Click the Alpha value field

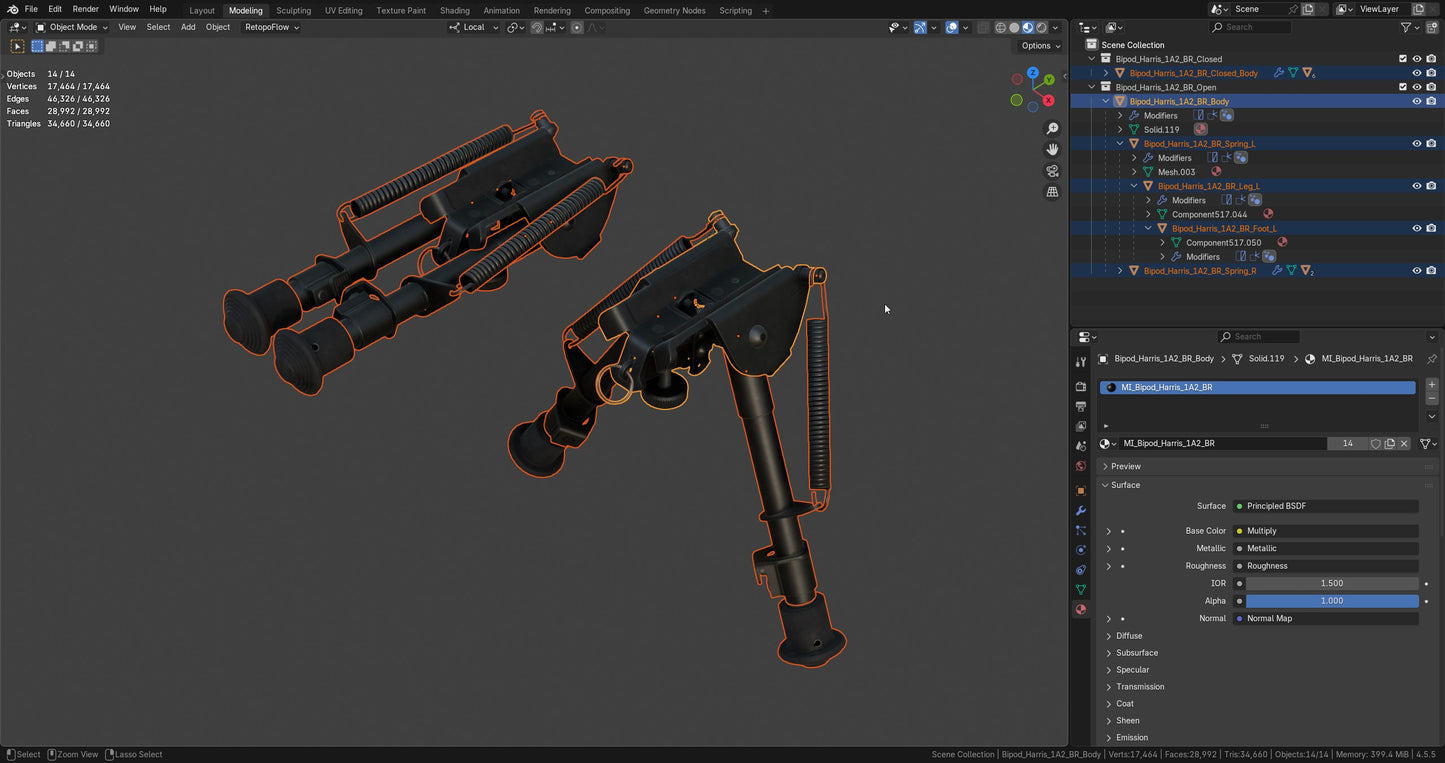[x=1331, y=601]
